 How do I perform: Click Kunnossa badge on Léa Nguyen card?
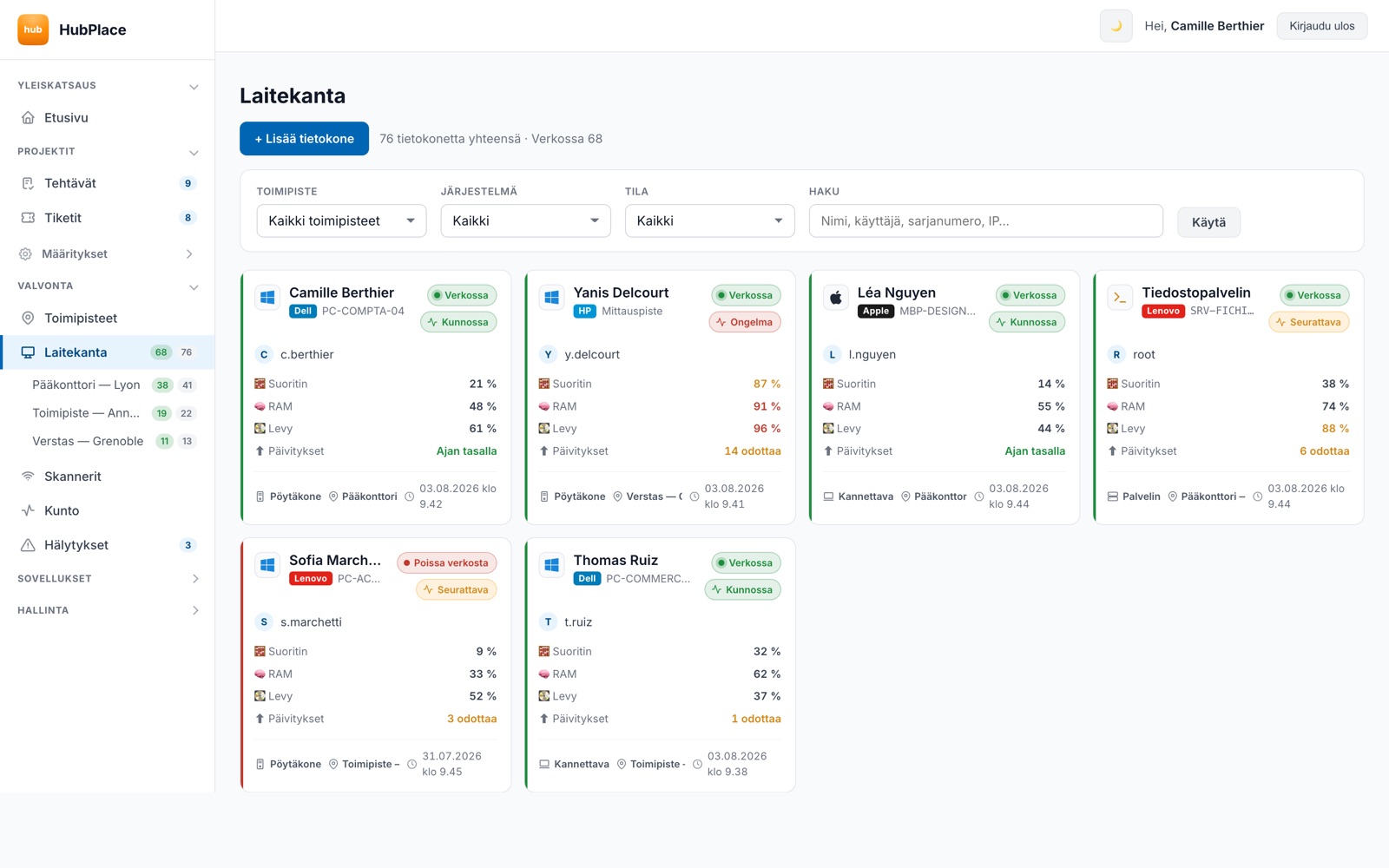click(1026, 322)
